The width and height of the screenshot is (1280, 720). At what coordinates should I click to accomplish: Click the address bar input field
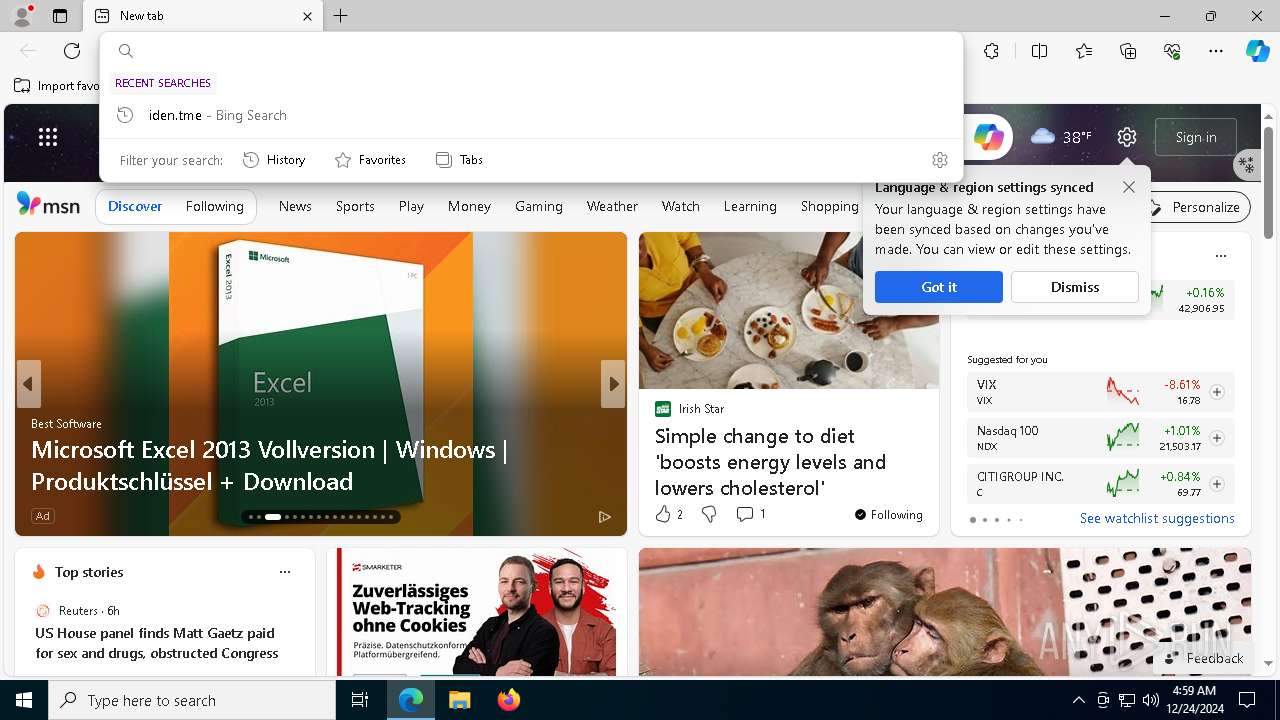(531, 51)
